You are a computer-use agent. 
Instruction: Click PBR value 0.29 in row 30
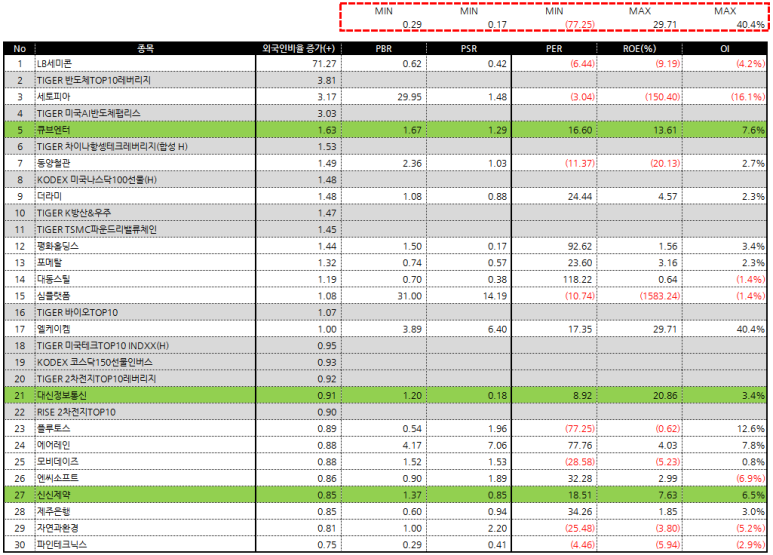(412, 545)
